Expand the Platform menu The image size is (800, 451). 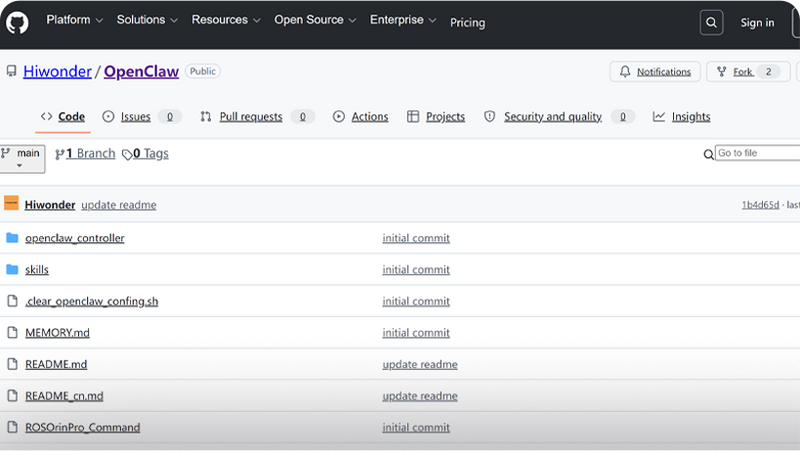coord(74,20)
